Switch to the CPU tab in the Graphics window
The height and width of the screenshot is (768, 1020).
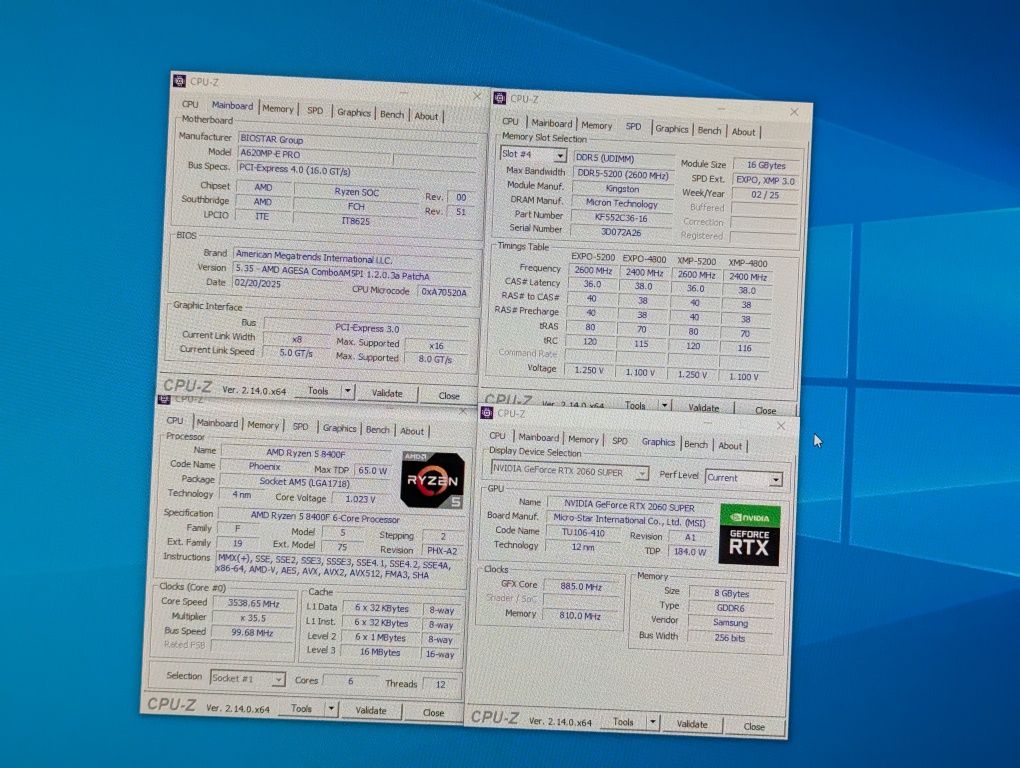click(x=497, y=436)
